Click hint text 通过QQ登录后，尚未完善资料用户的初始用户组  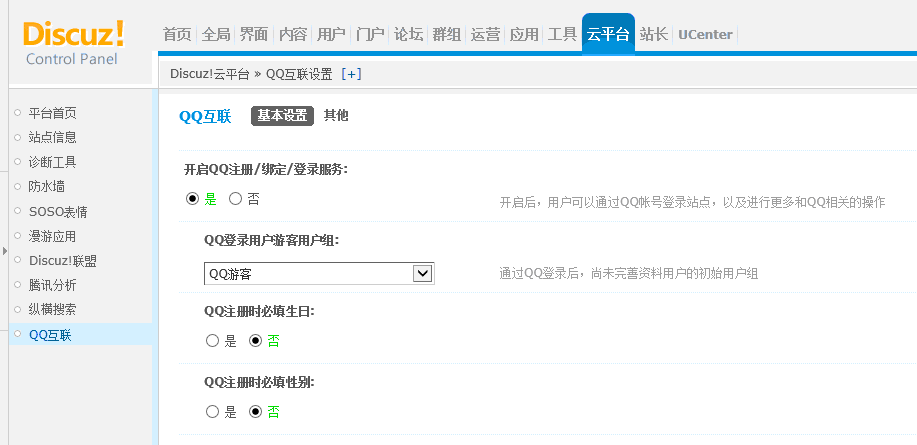coord(629,273)
